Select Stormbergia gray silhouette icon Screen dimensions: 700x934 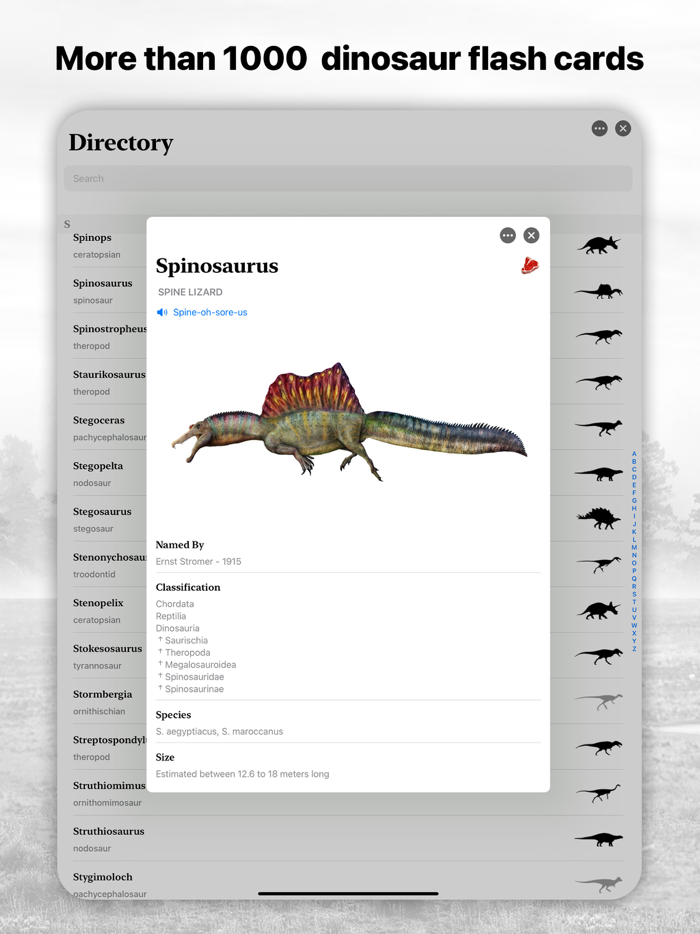point(599,702)
